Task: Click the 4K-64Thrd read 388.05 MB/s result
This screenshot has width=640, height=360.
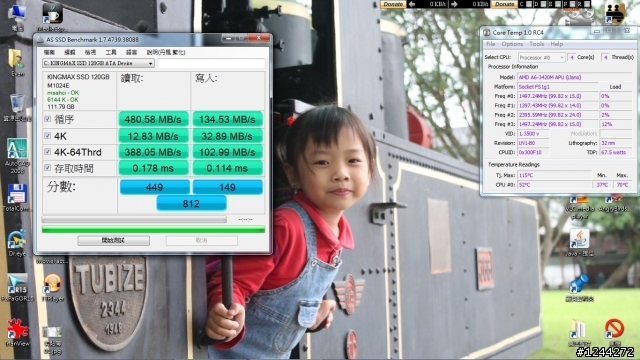Action: (x=153, y=152)
